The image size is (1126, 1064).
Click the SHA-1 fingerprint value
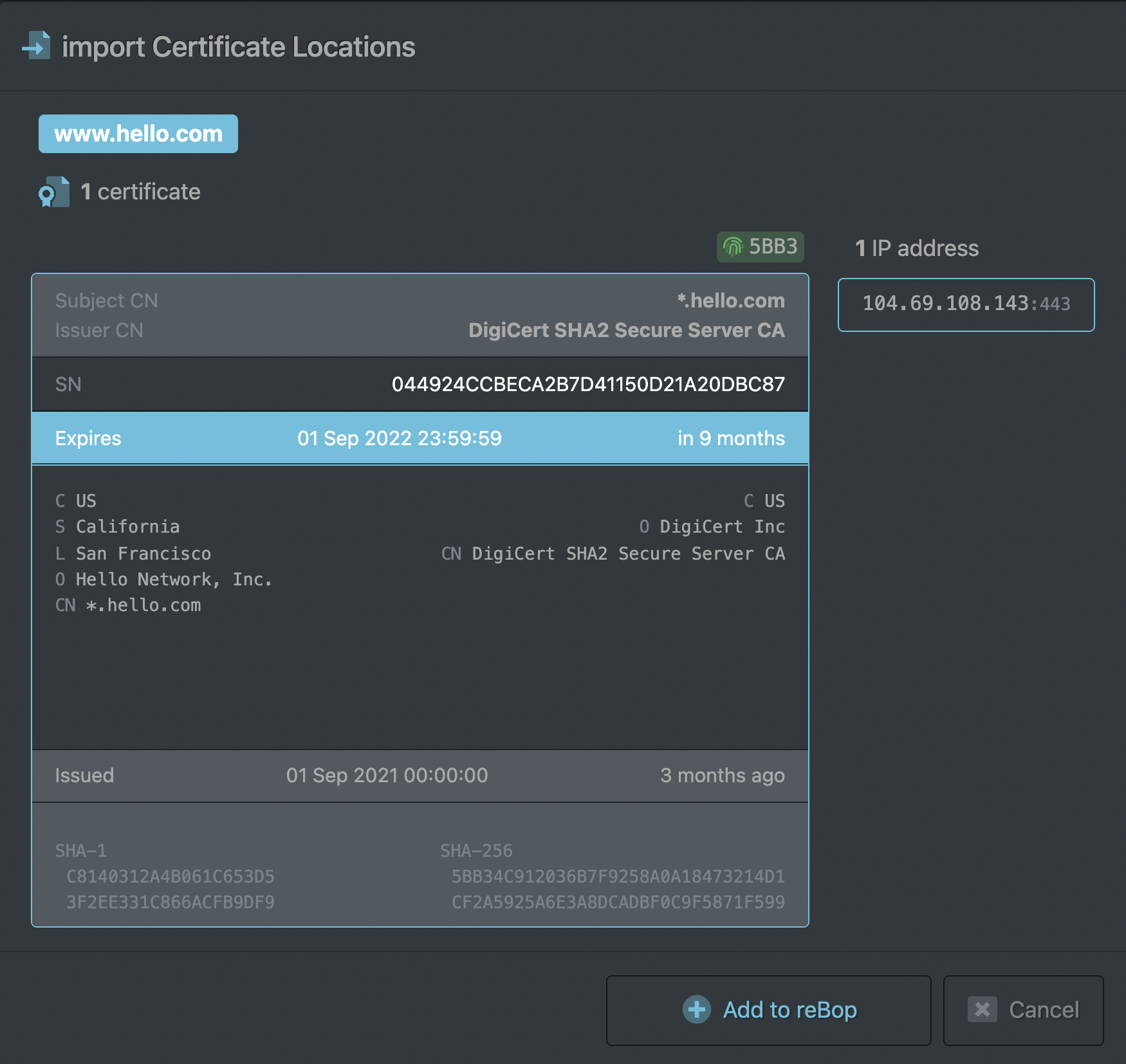coord(171,889)
